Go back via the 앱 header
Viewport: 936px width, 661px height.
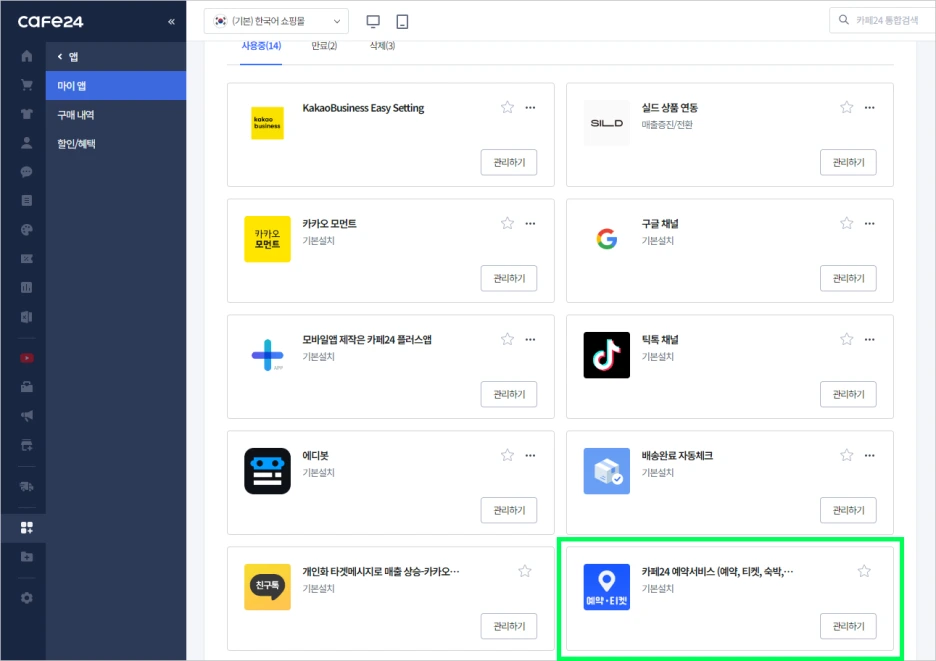(67, 57)
